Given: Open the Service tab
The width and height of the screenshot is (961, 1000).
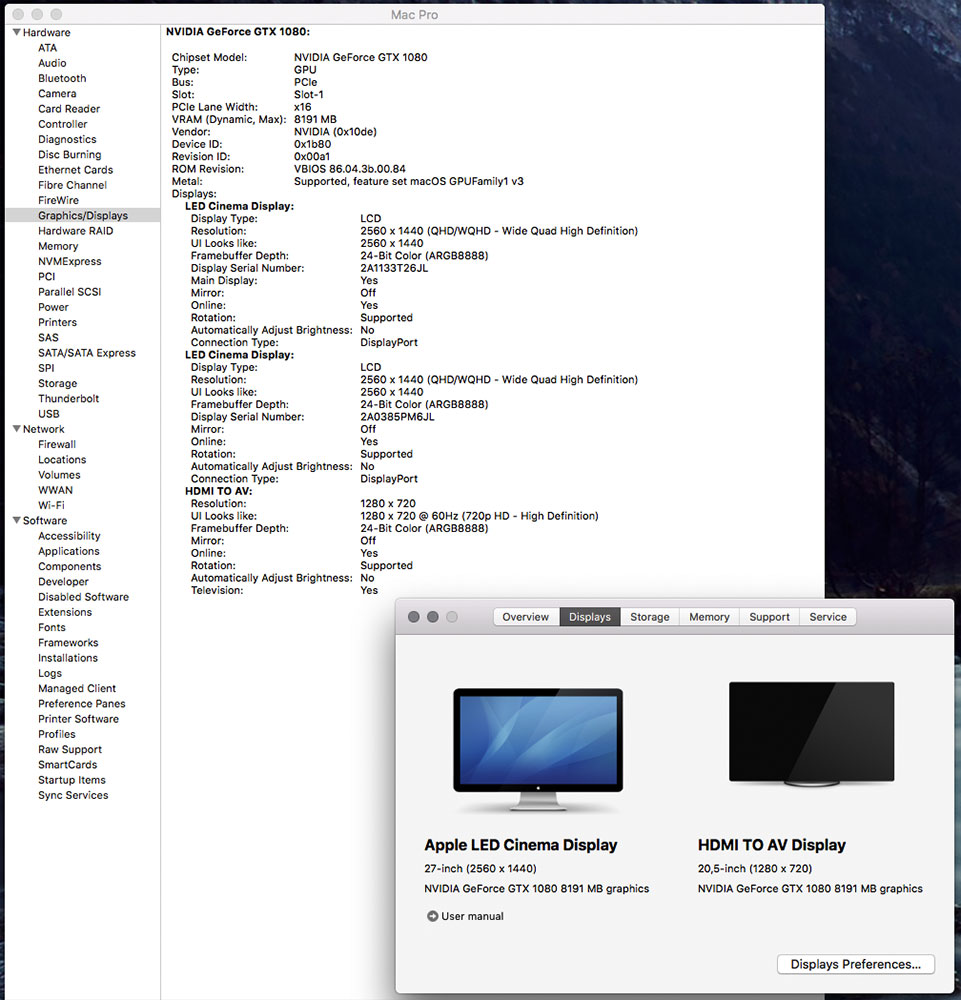Looking at the screenshot, I should click(x=828, y=617).
